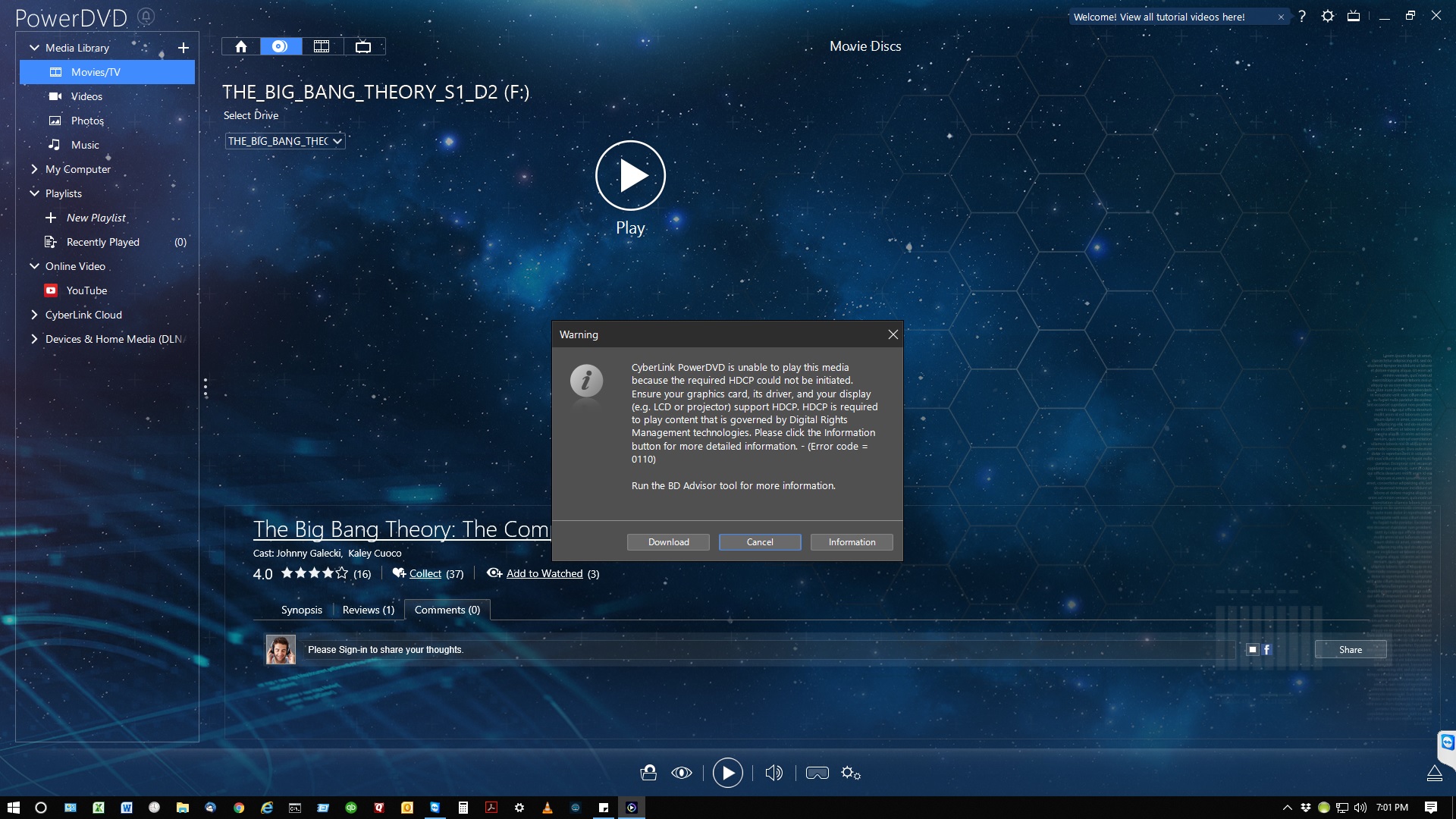Open the system tray volume icon
1456x819 pixels.
[1360, 808]
